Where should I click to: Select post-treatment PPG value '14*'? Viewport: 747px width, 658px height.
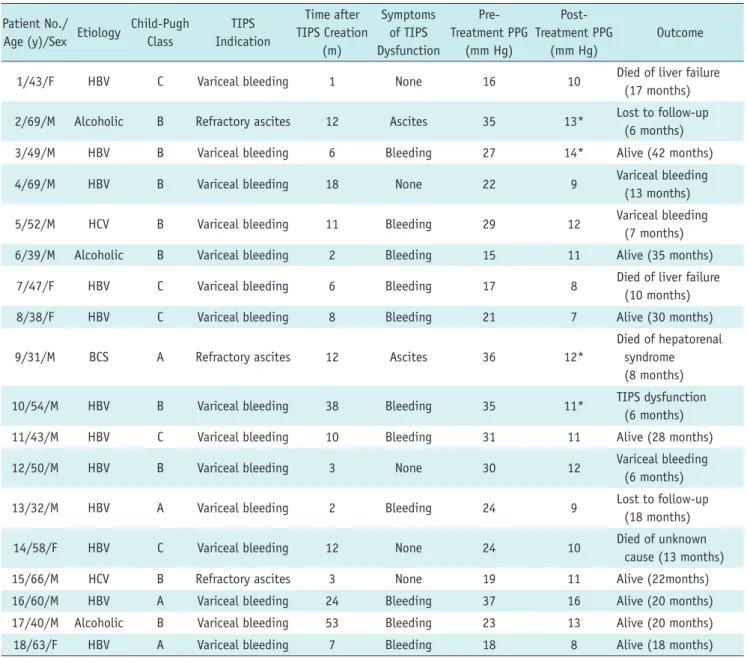pos(574,153)
